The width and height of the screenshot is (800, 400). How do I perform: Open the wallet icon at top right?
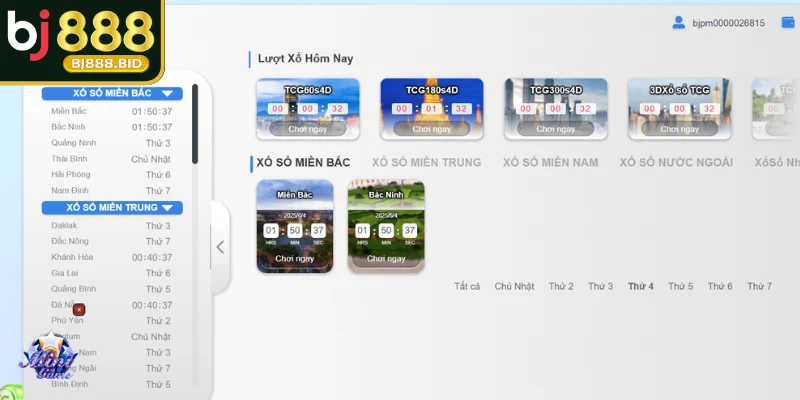pyautogui.click(x=788, y=22)
